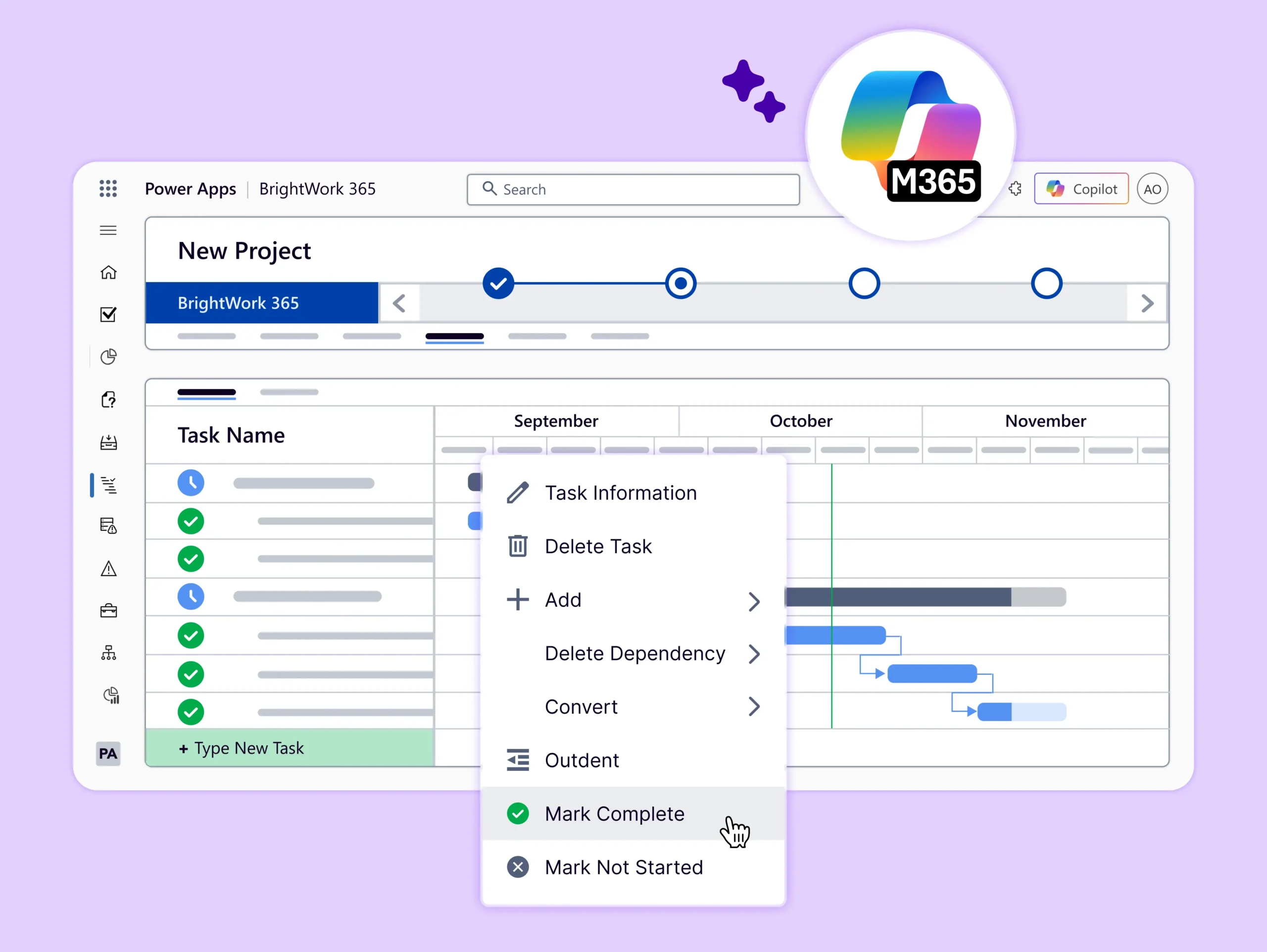Choose Task Information from context menu
This screenshot has height=952, width=1267.
coord(620,493)
